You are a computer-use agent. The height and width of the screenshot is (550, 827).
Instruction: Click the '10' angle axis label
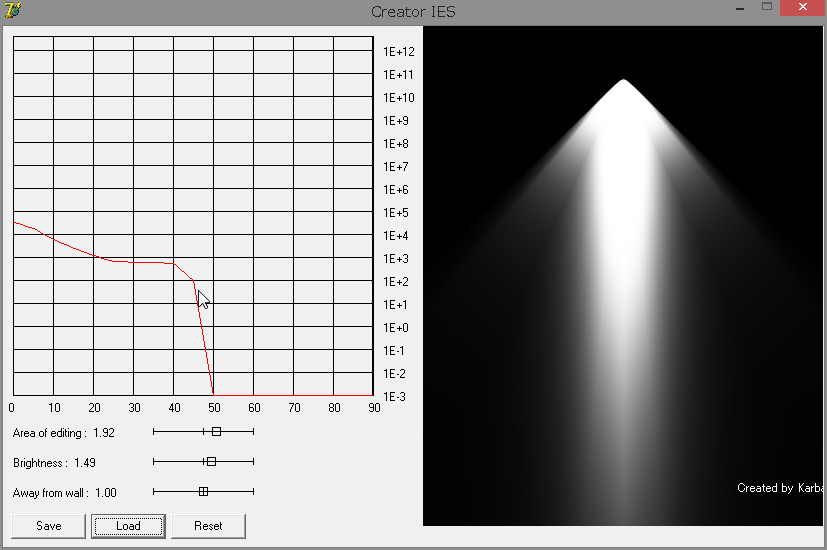54,408
